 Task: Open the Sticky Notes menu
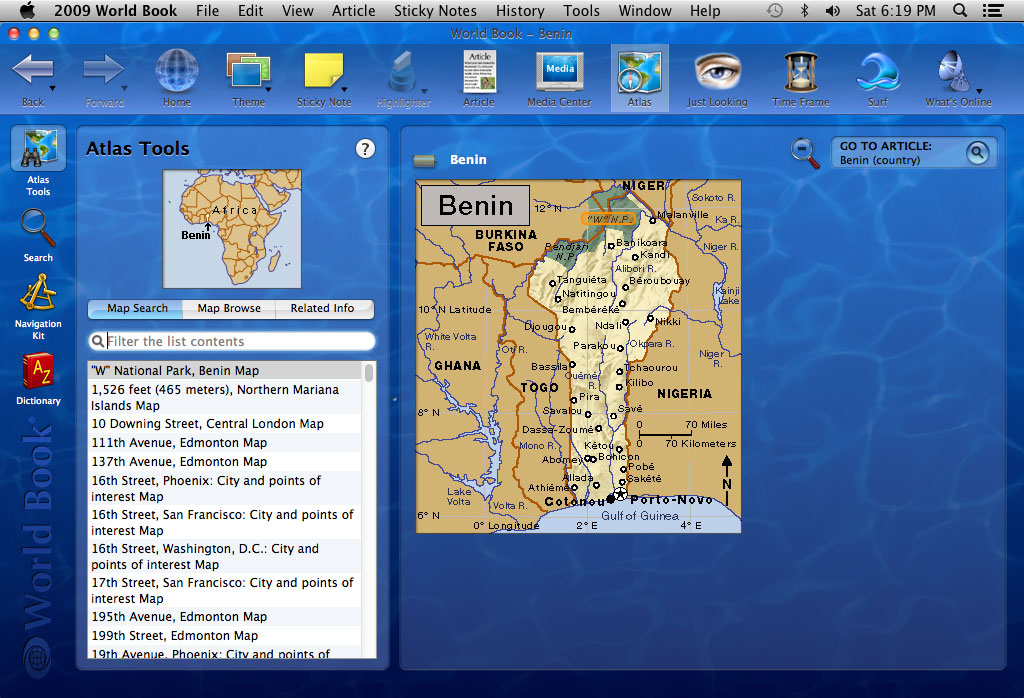click(435, 10)
